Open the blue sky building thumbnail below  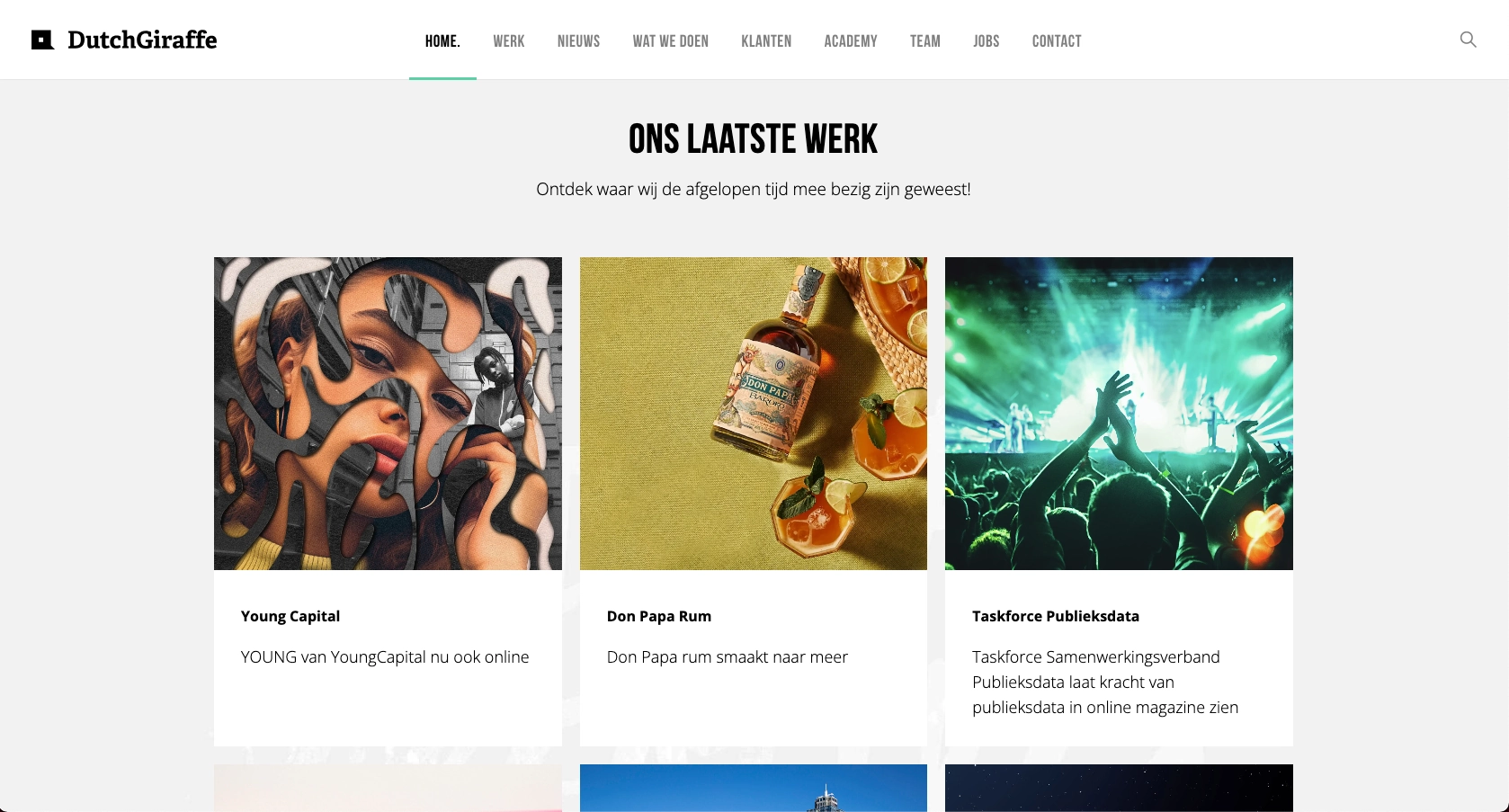(754, 788)
